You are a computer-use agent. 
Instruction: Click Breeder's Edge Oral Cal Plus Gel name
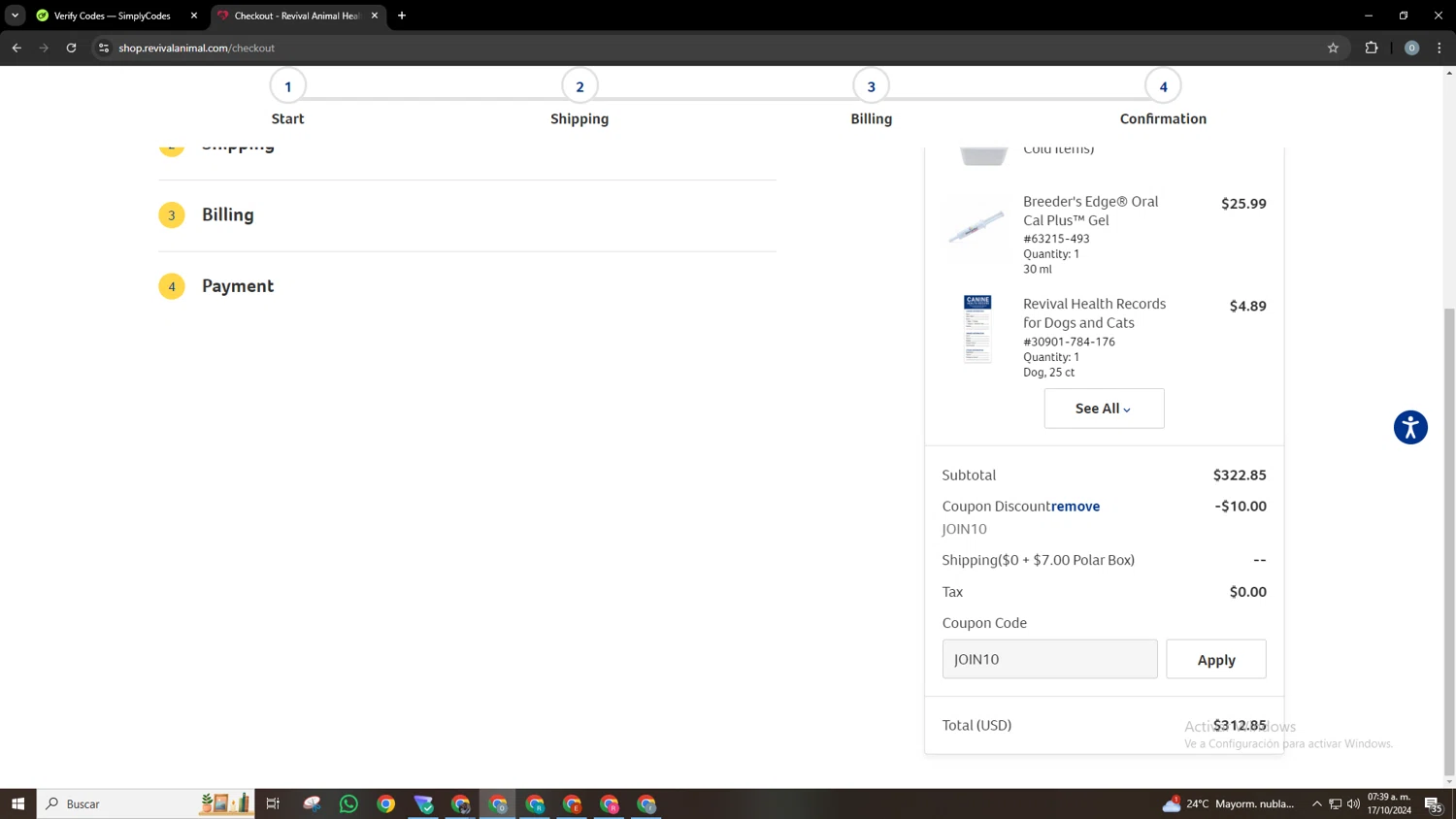point(1090,211)
